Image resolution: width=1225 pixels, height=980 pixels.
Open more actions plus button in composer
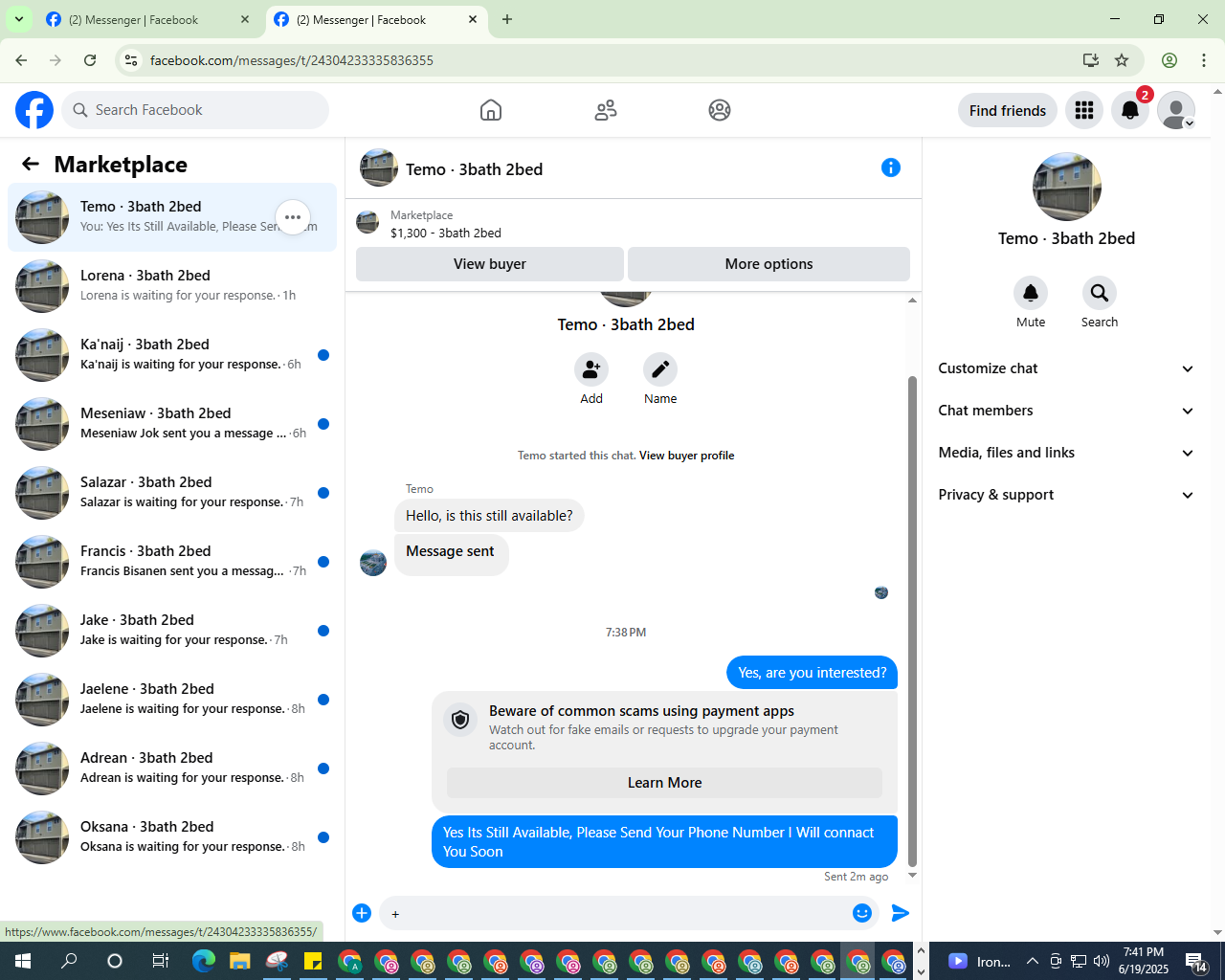click(x=362, y=913)
